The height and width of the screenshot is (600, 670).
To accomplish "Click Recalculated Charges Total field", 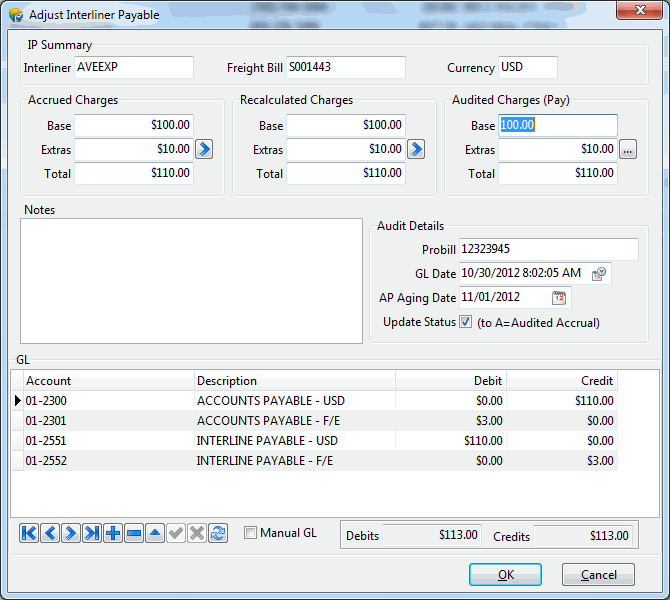I will click(x=346, y=173).
